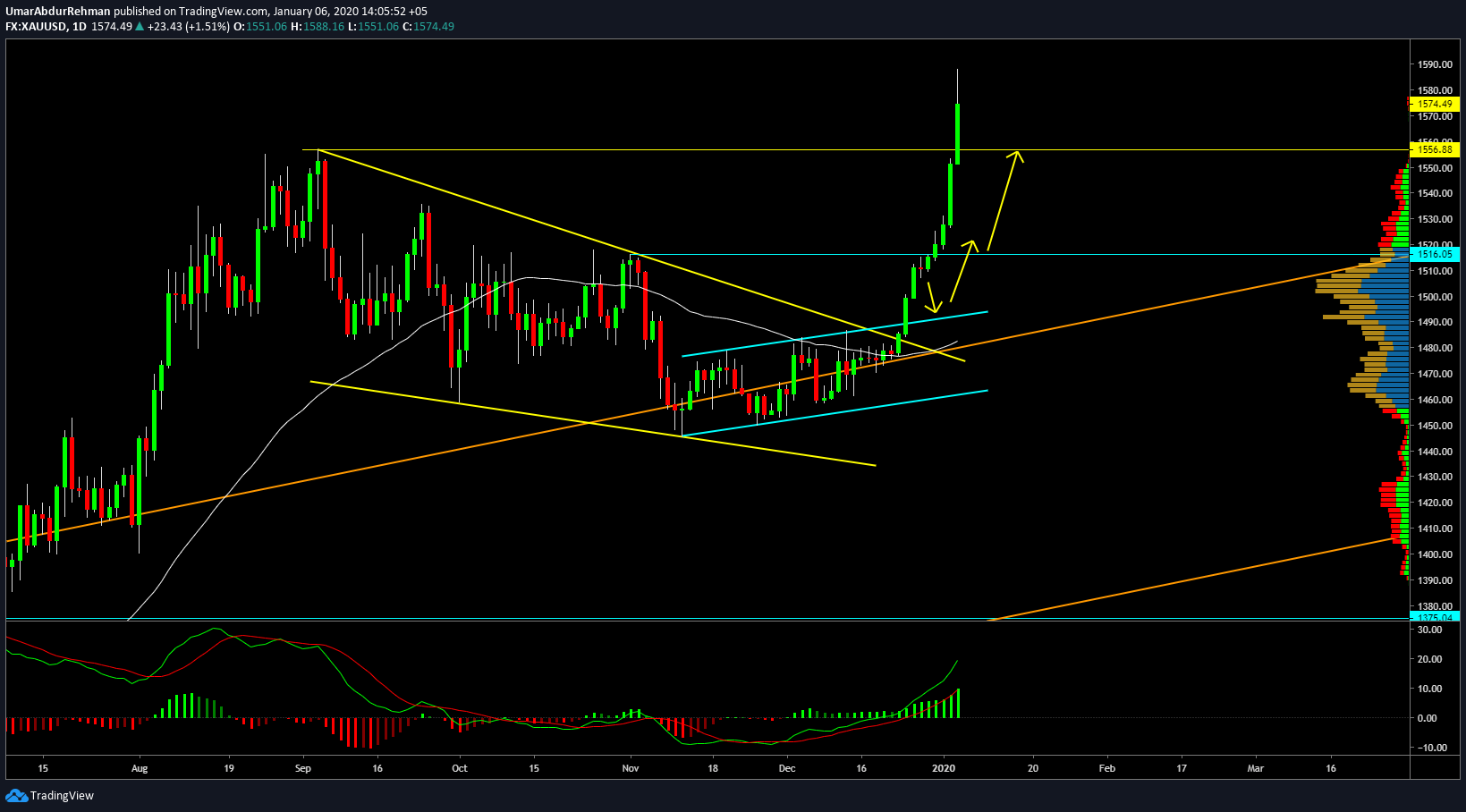Click the Feb date axis label

point(1107,768)
